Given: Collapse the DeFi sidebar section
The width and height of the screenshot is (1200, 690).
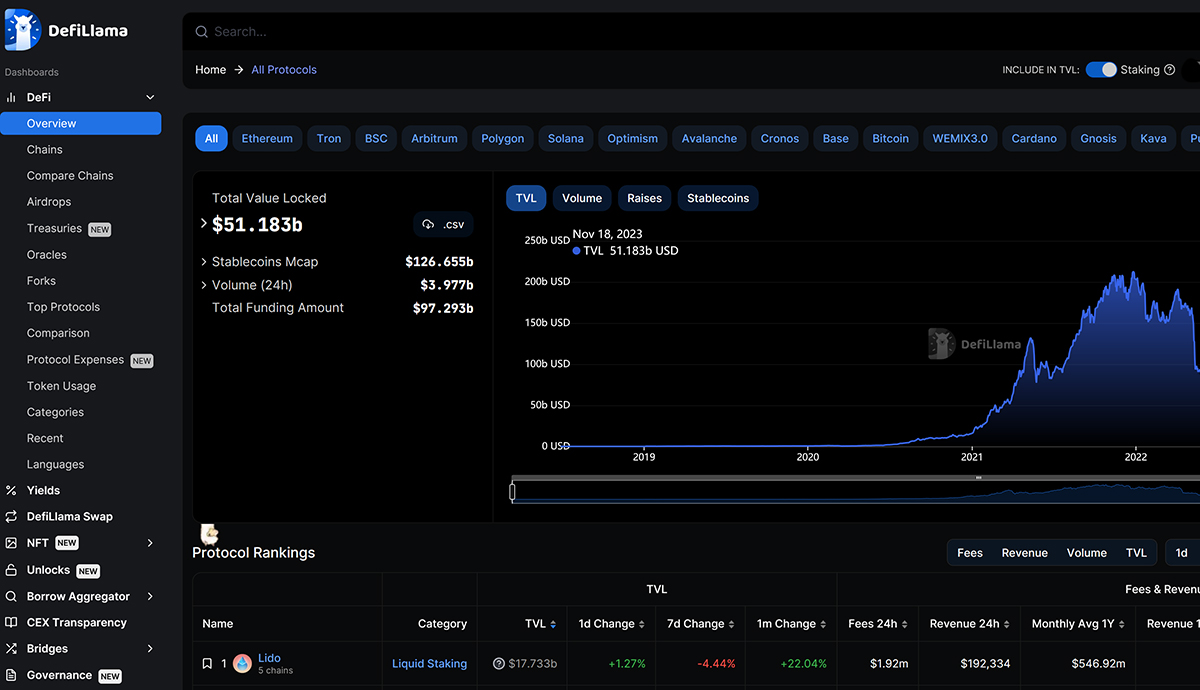Looking at the screenshot, I should (150, 97).
